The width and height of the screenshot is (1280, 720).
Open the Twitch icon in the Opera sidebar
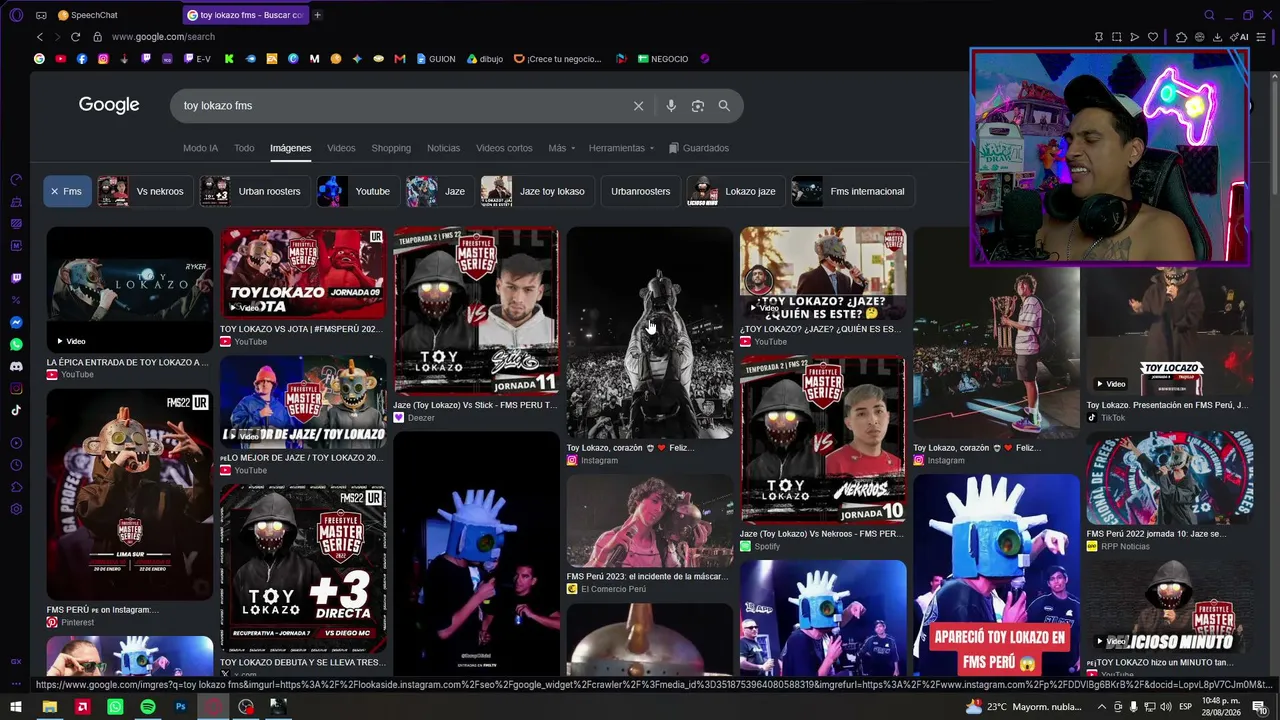click(16, 279)
